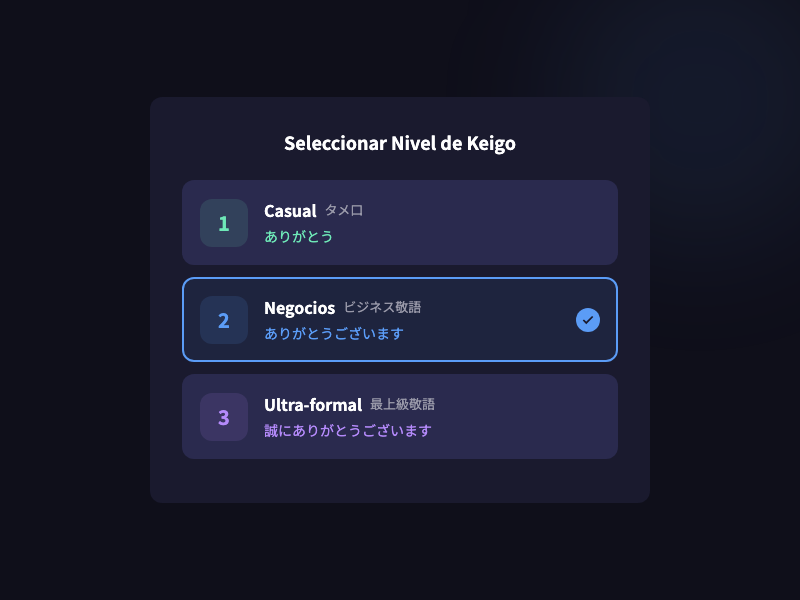Click the blue checkmark on Negocios

tap(588, 320)
